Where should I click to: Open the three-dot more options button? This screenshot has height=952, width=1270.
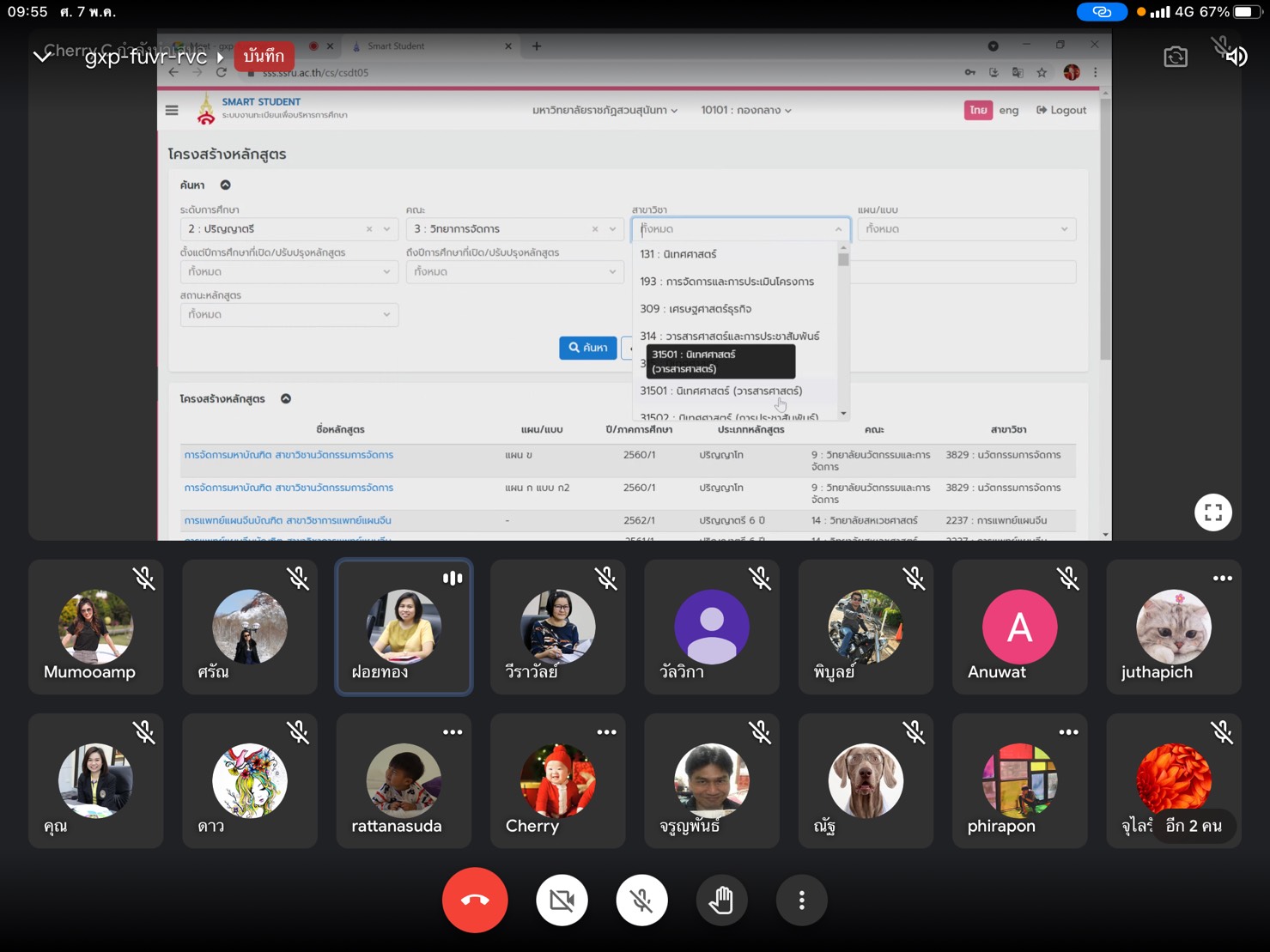(x=801, y=900)
